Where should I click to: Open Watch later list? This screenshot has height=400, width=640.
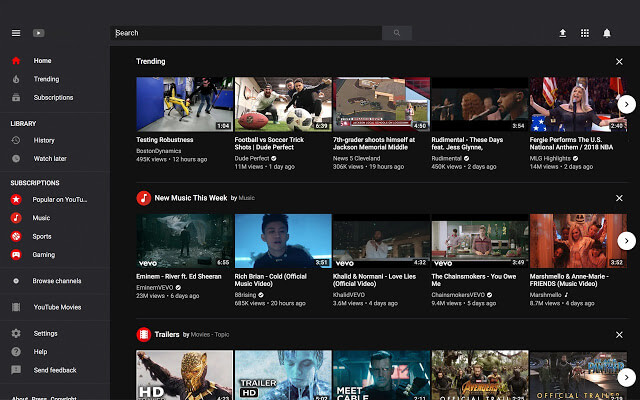[x=50, y=158]
